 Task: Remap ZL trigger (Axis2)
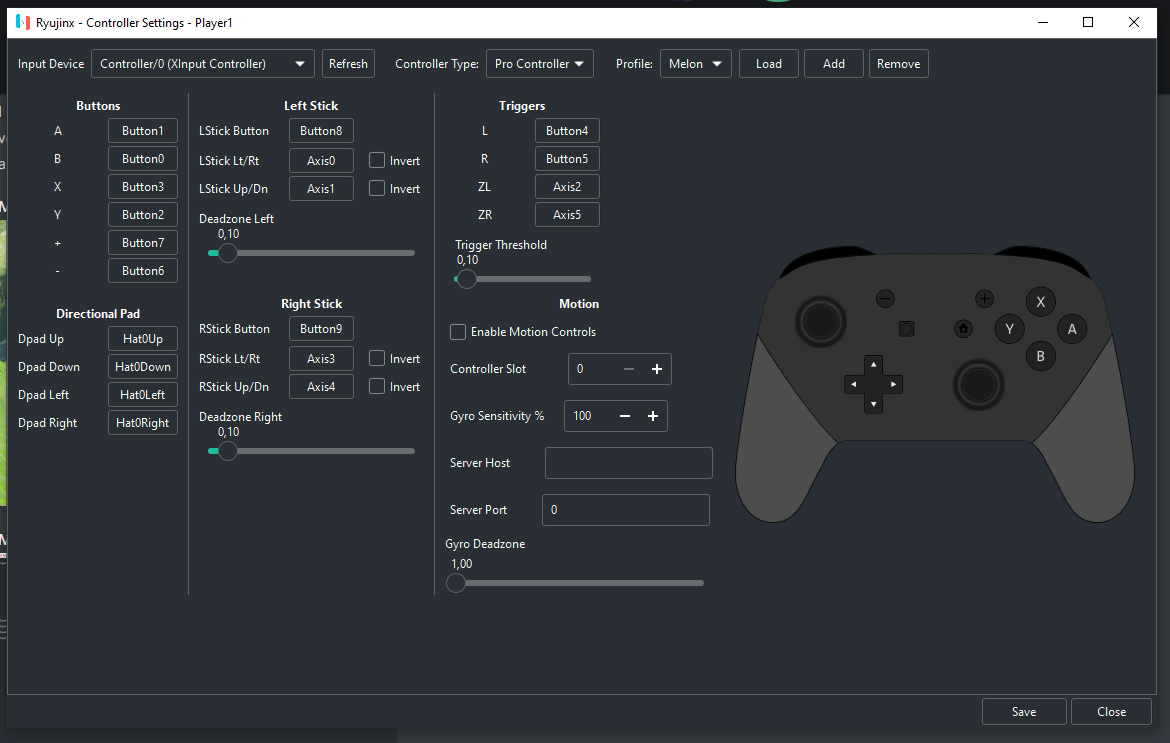[x=567, y=186]
